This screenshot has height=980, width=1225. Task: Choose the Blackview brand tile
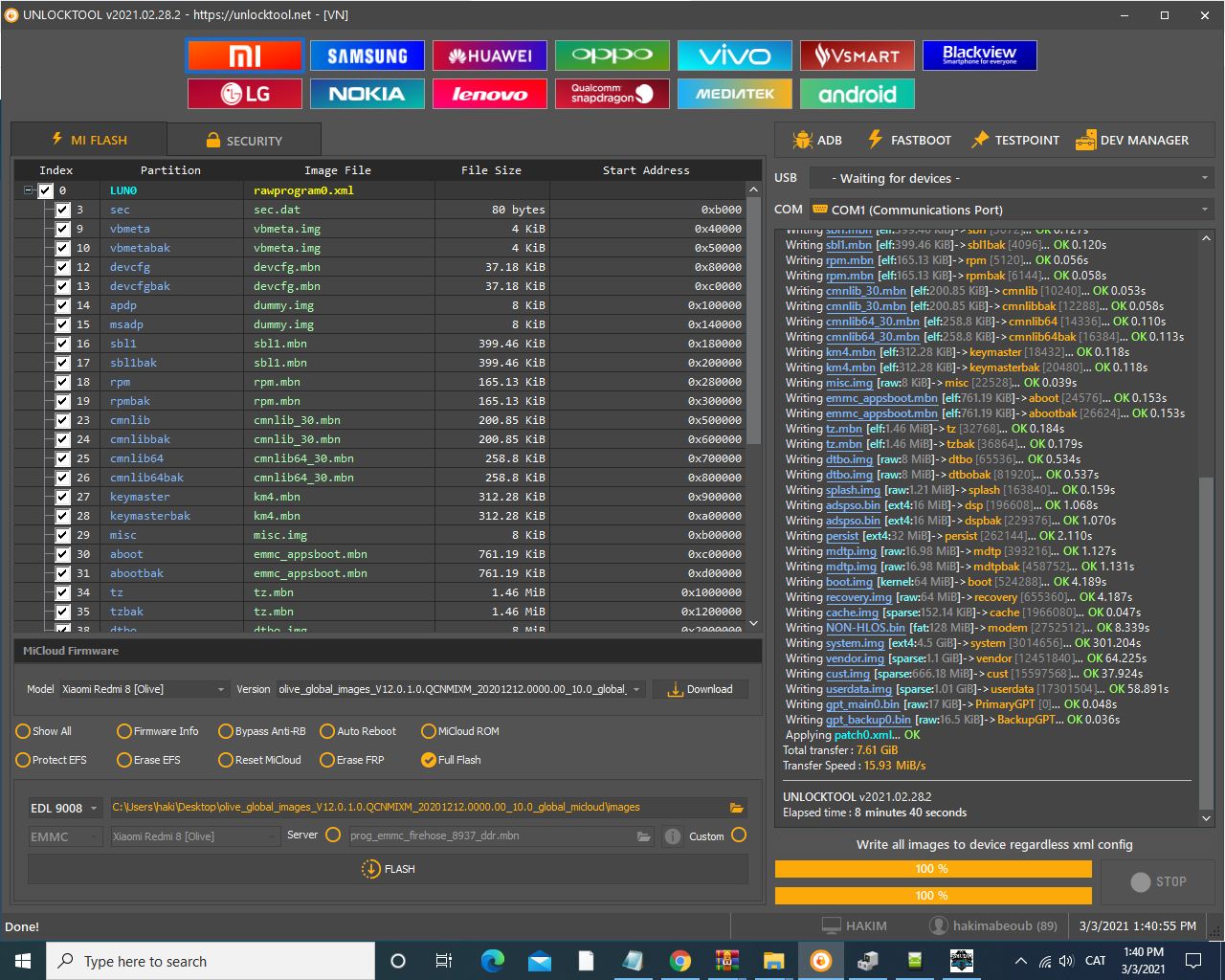980,56
